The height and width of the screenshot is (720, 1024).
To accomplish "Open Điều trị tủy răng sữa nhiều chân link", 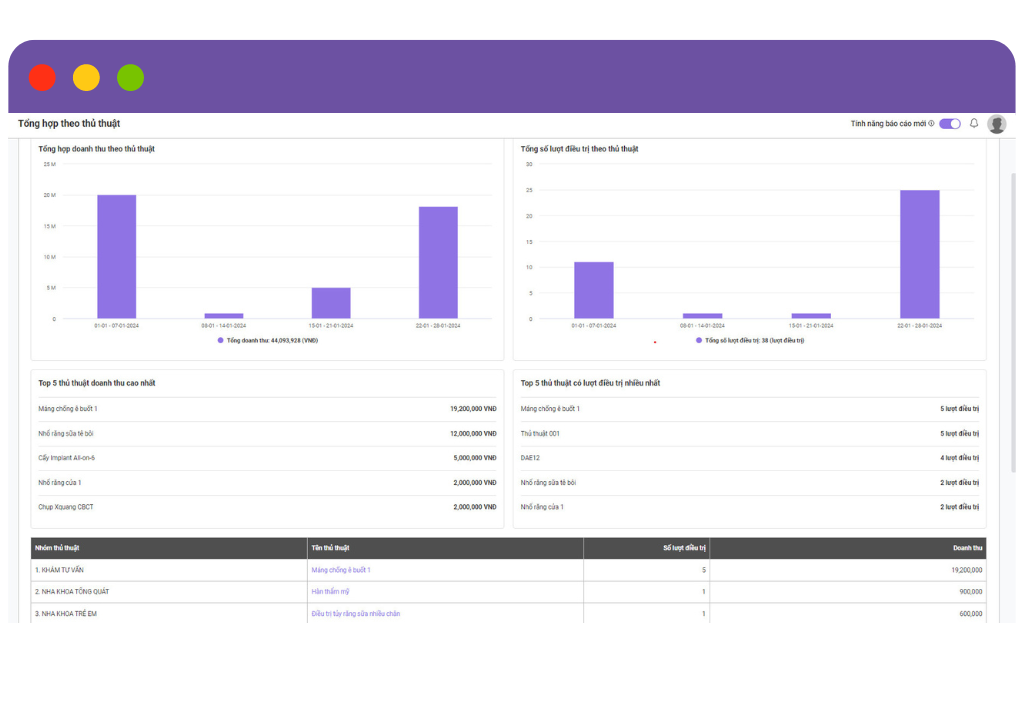I will pyautogui.click(x=356, y=614).
